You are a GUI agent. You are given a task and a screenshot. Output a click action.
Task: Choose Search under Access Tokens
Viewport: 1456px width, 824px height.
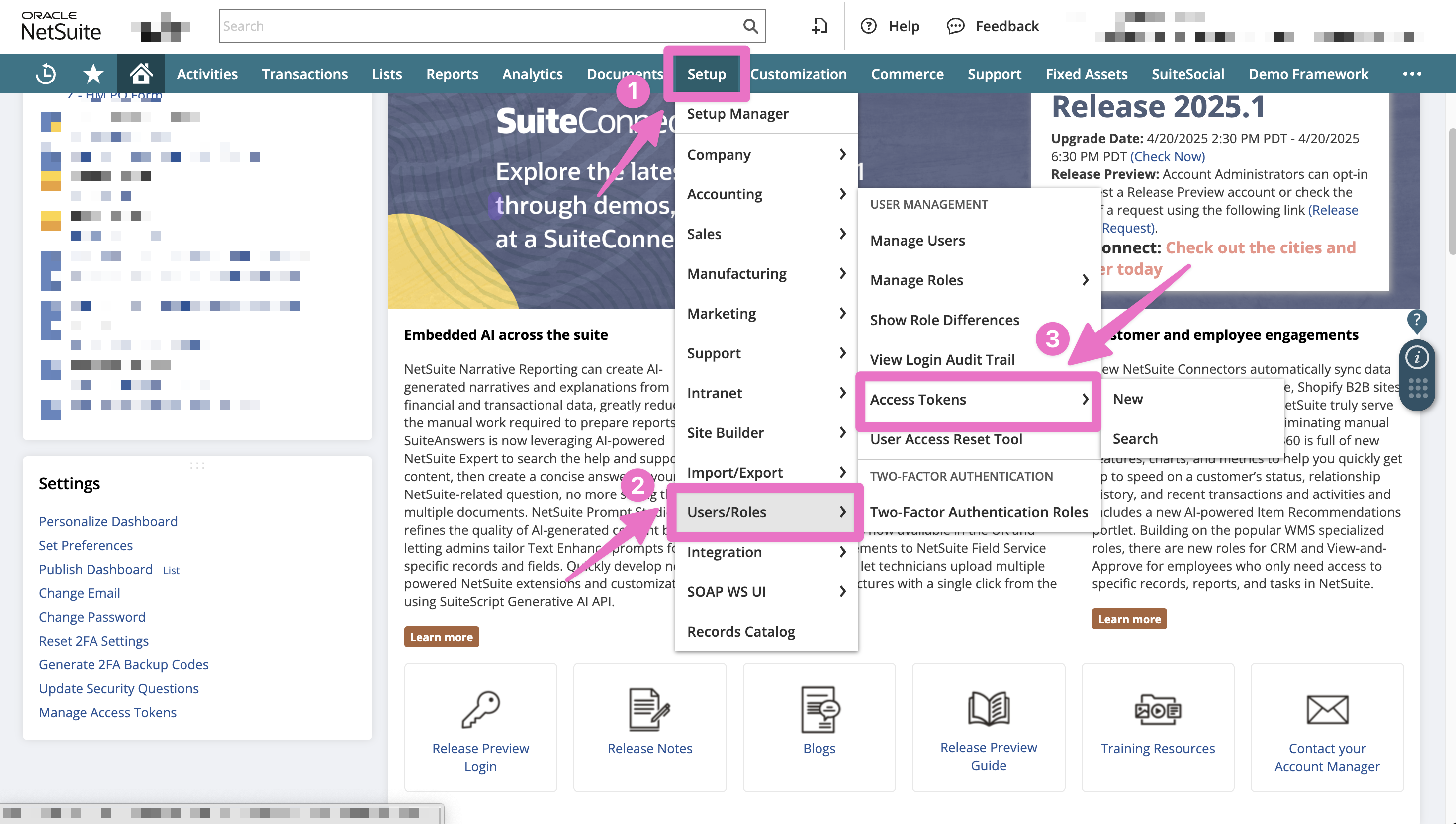point(1191,439)
